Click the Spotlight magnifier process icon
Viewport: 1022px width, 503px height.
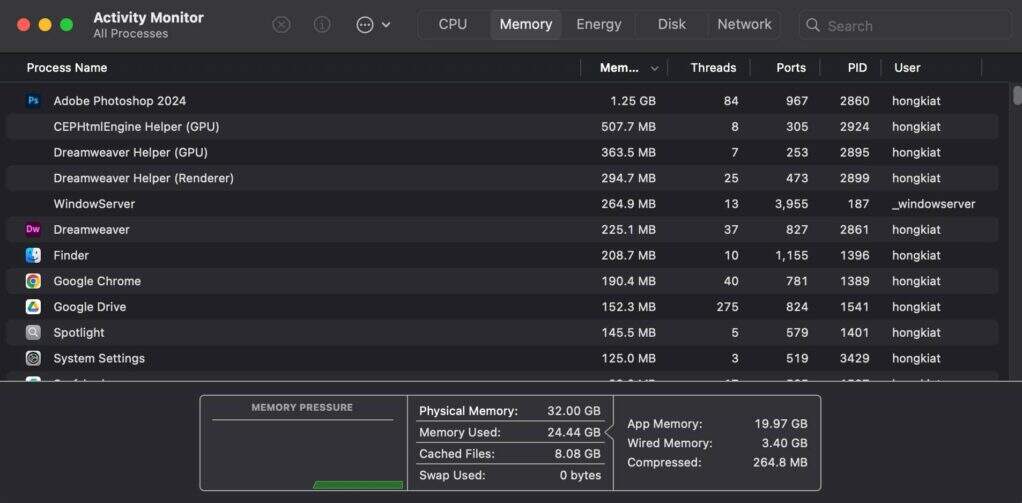point(33,333)
